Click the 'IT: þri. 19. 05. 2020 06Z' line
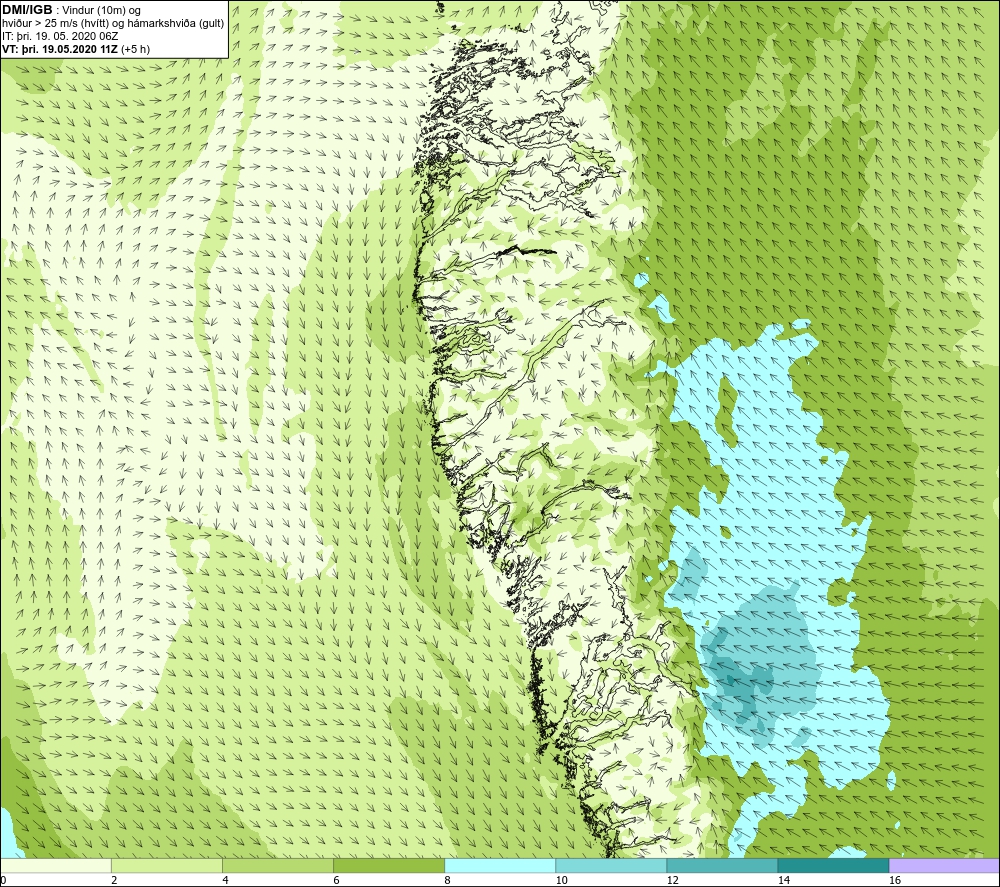The image size is (1000, 887). pyautogui.click(x=60, y=36)
